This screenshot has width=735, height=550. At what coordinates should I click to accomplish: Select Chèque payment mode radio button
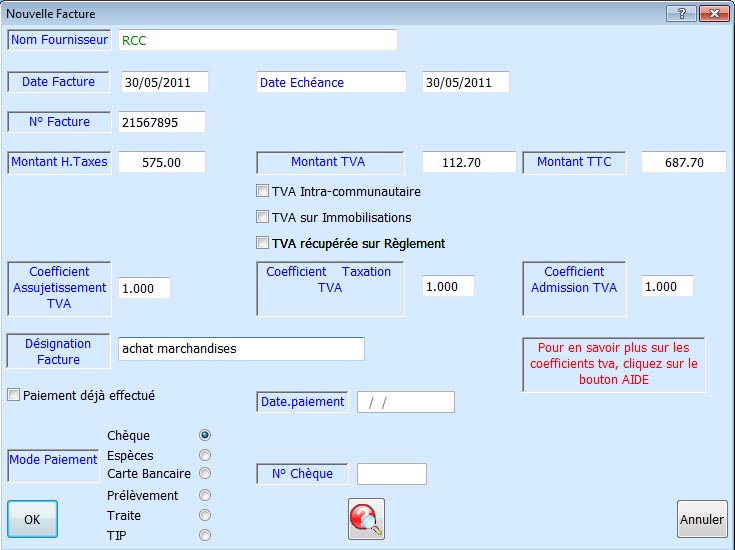[x=205, y=435]
